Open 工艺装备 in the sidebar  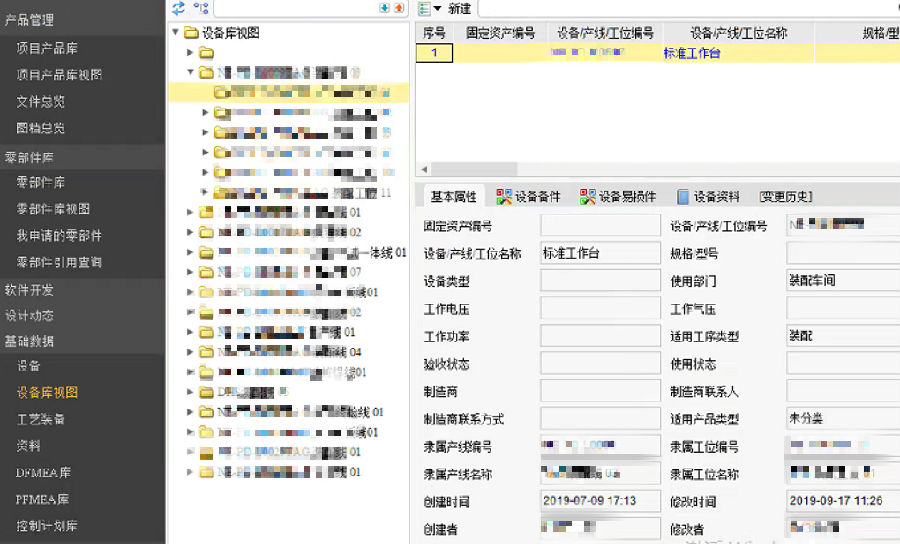[x=40, y=419]
